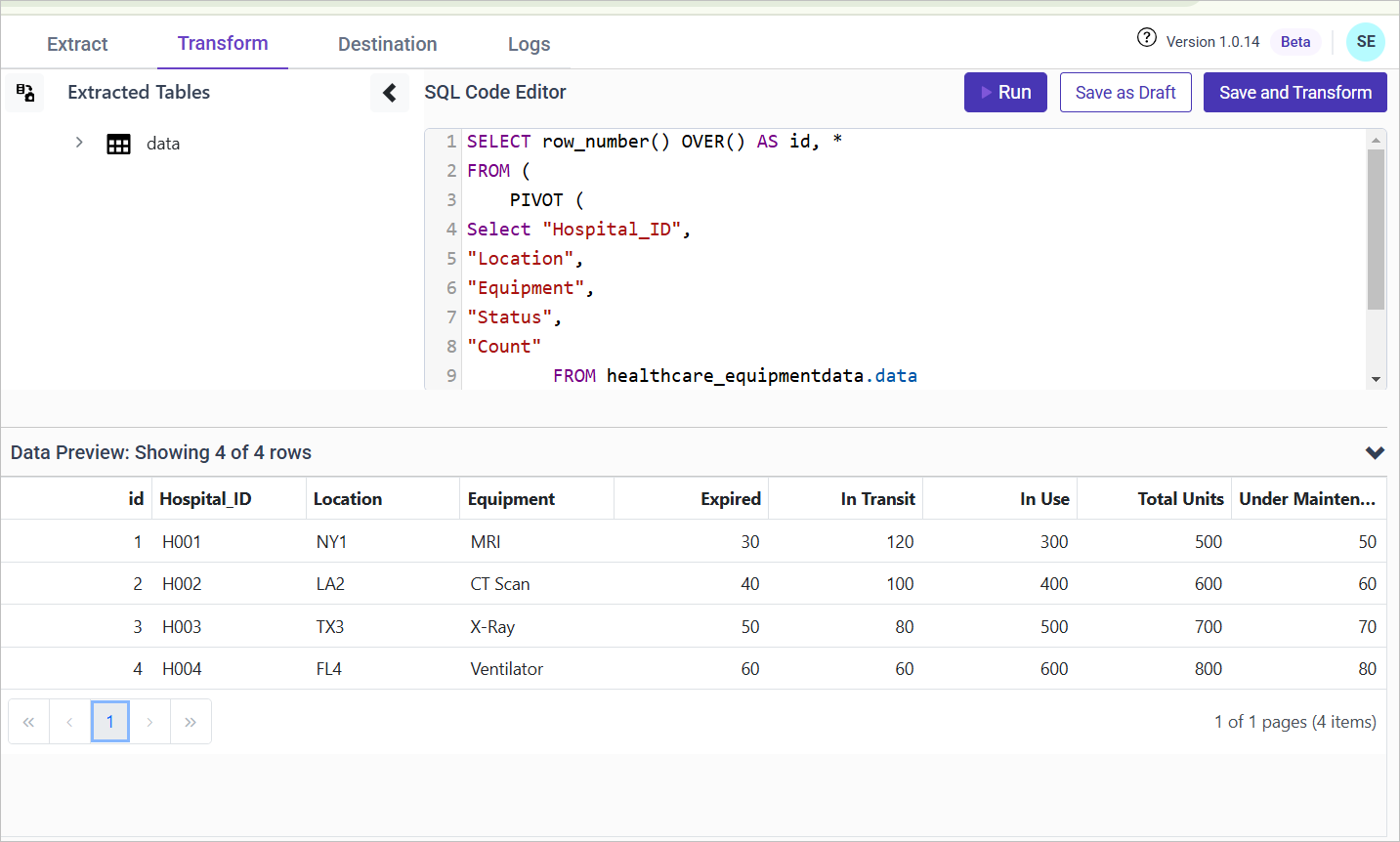Click the help question mark icon
This screenshot has height=842, width=1400.
point(1147,38)
